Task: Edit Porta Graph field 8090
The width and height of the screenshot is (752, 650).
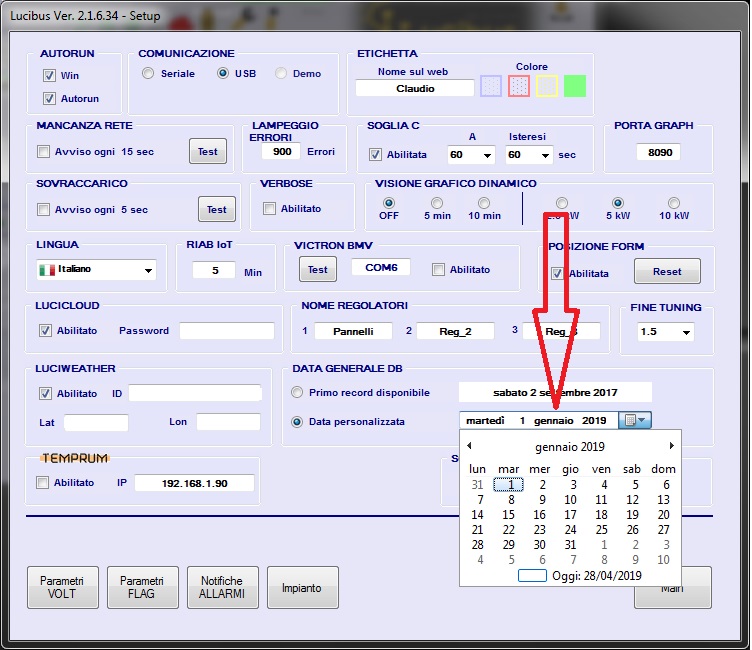Action: 660,153
